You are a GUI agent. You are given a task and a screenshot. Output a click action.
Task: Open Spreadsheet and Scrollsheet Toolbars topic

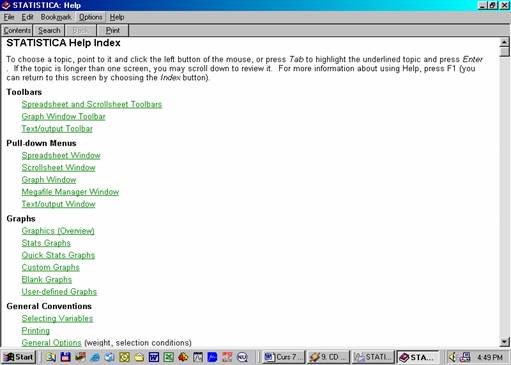[92, 104]
